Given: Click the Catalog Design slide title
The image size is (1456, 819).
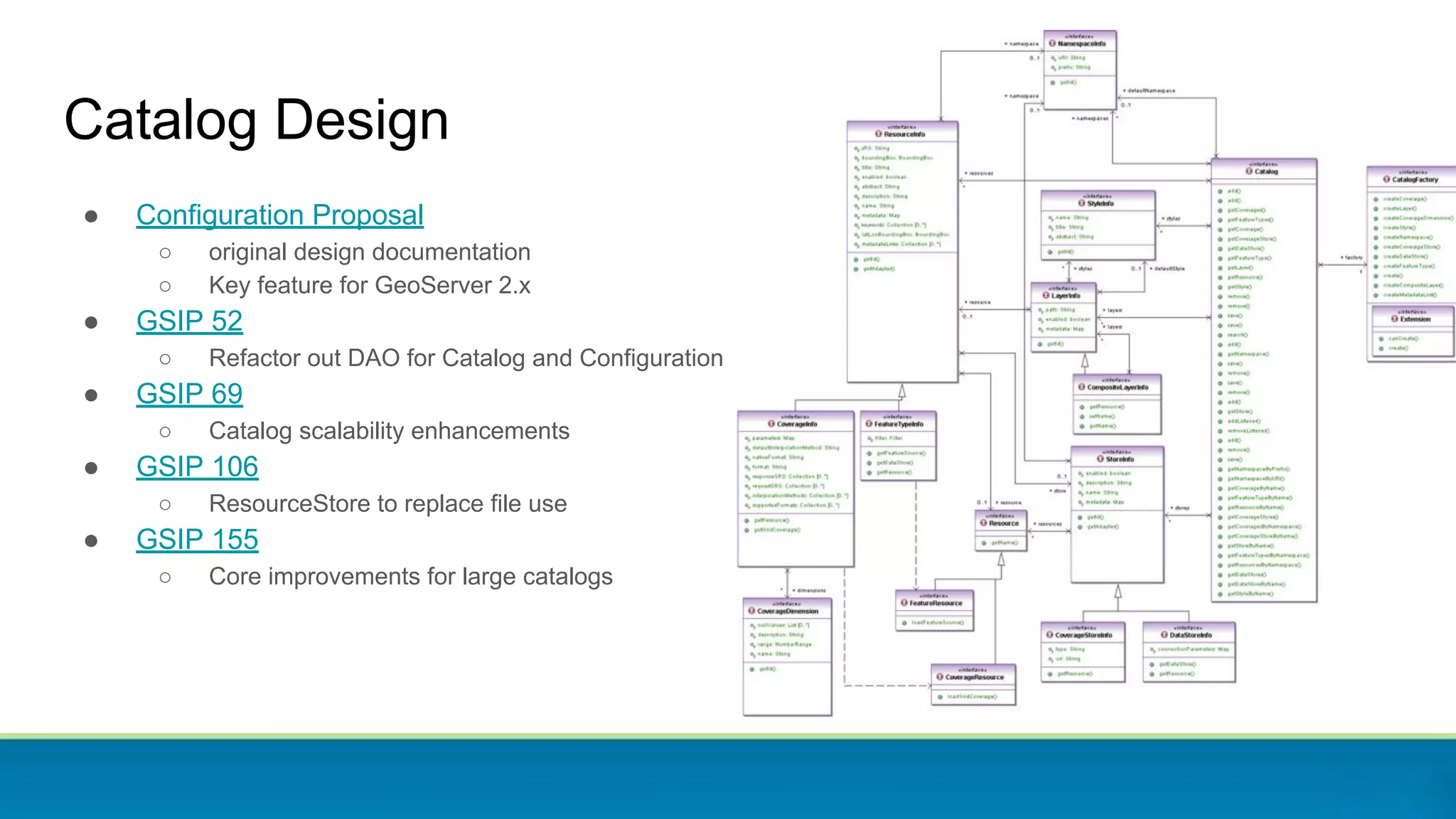Looking at the screenshot, I should (256, 120).
